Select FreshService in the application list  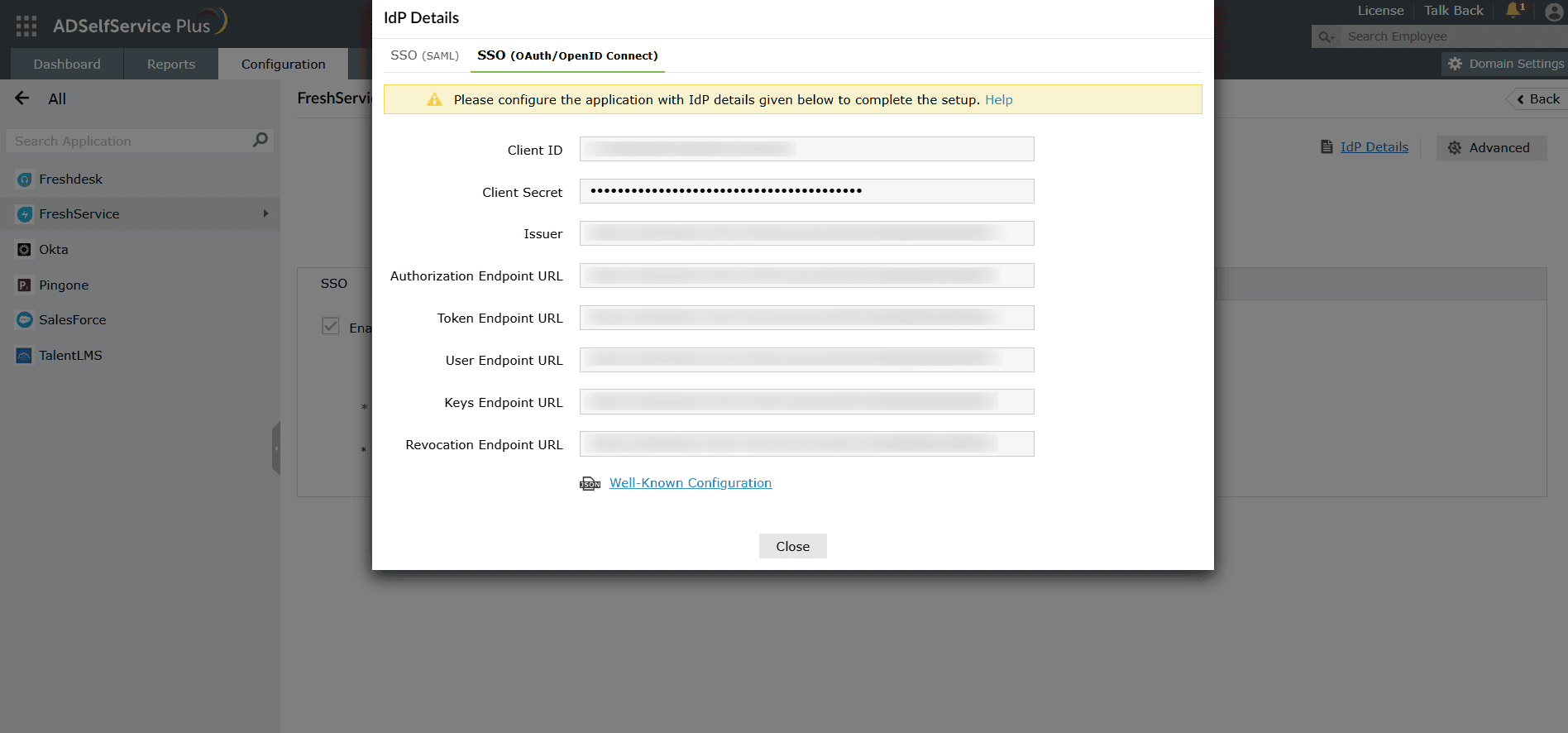[x=140, y=214]
